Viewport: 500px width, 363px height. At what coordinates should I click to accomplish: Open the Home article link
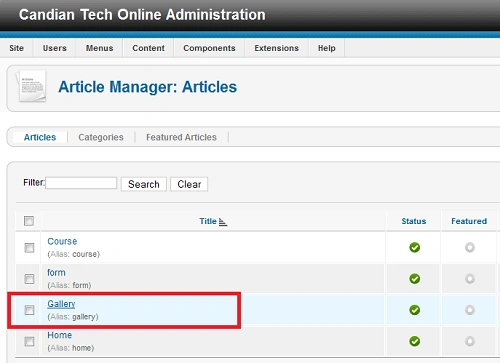pos(60,335)
